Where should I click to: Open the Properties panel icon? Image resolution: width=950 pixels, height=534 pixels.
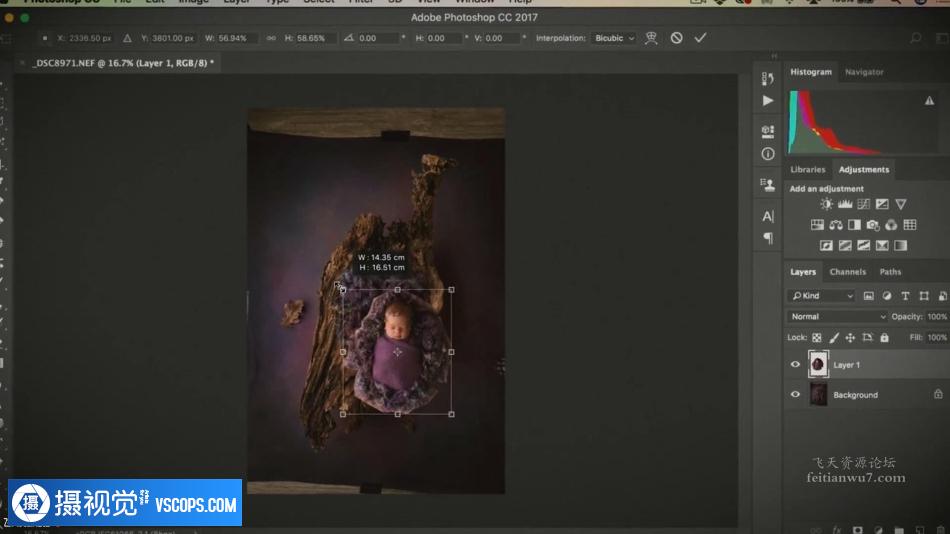click(x=768, y=131)
